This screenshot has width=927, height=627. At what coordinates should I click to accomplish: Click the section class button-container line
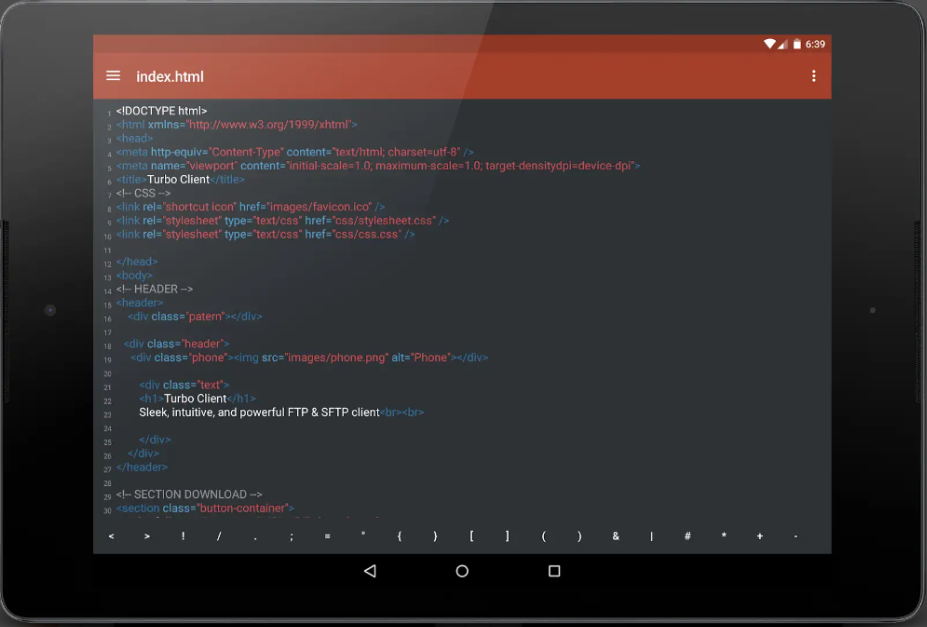(x=205, y=508)
